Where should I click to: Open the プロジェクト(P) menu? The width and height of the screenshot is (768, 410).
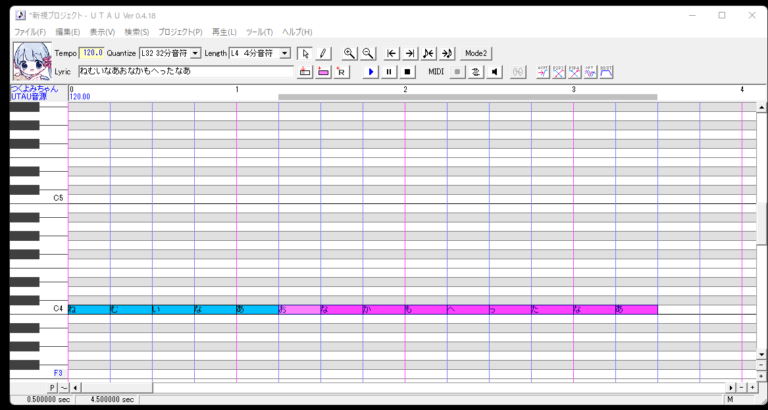click(x=180, y=32)
